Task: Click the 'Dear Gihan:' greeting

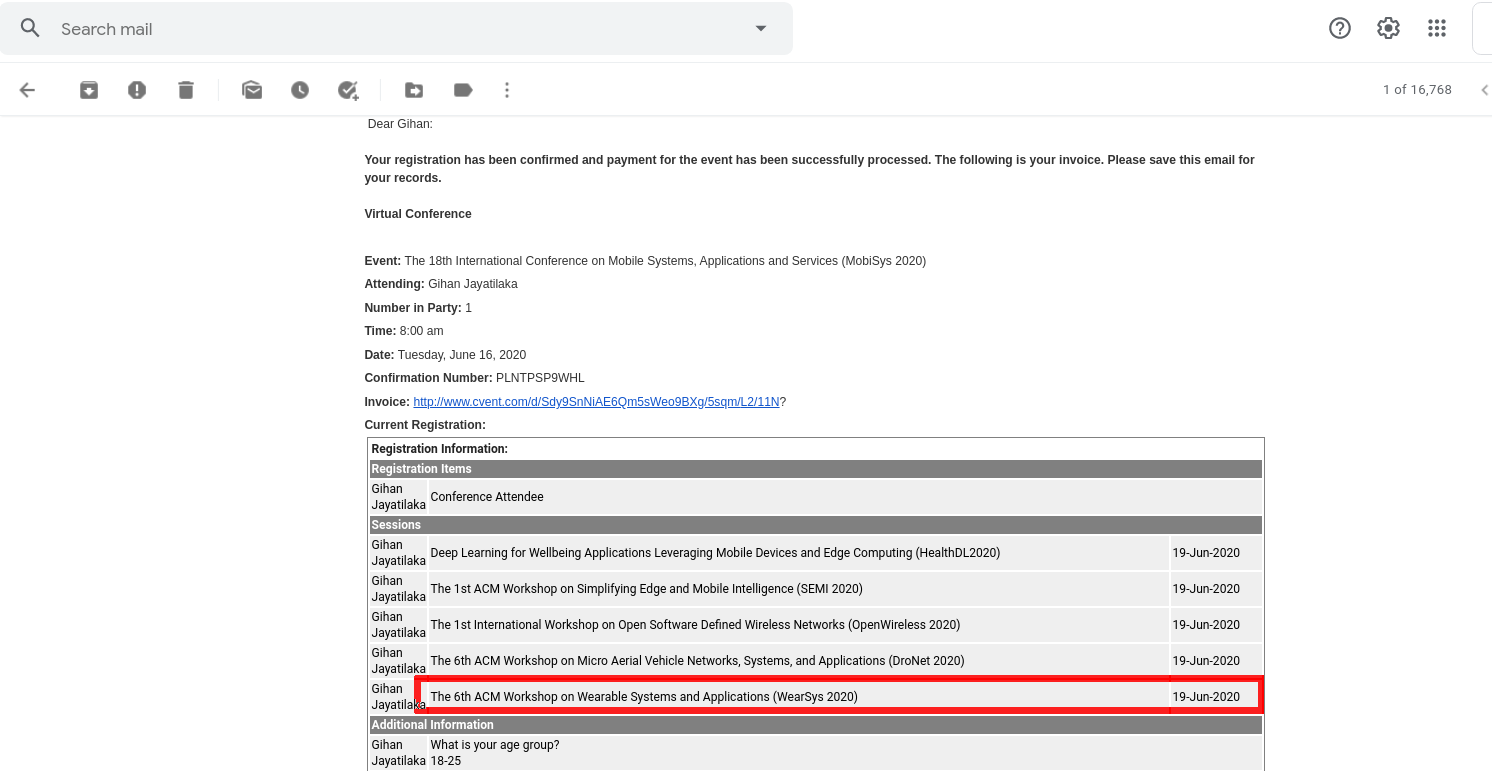Action: click(x=400, y=124)
